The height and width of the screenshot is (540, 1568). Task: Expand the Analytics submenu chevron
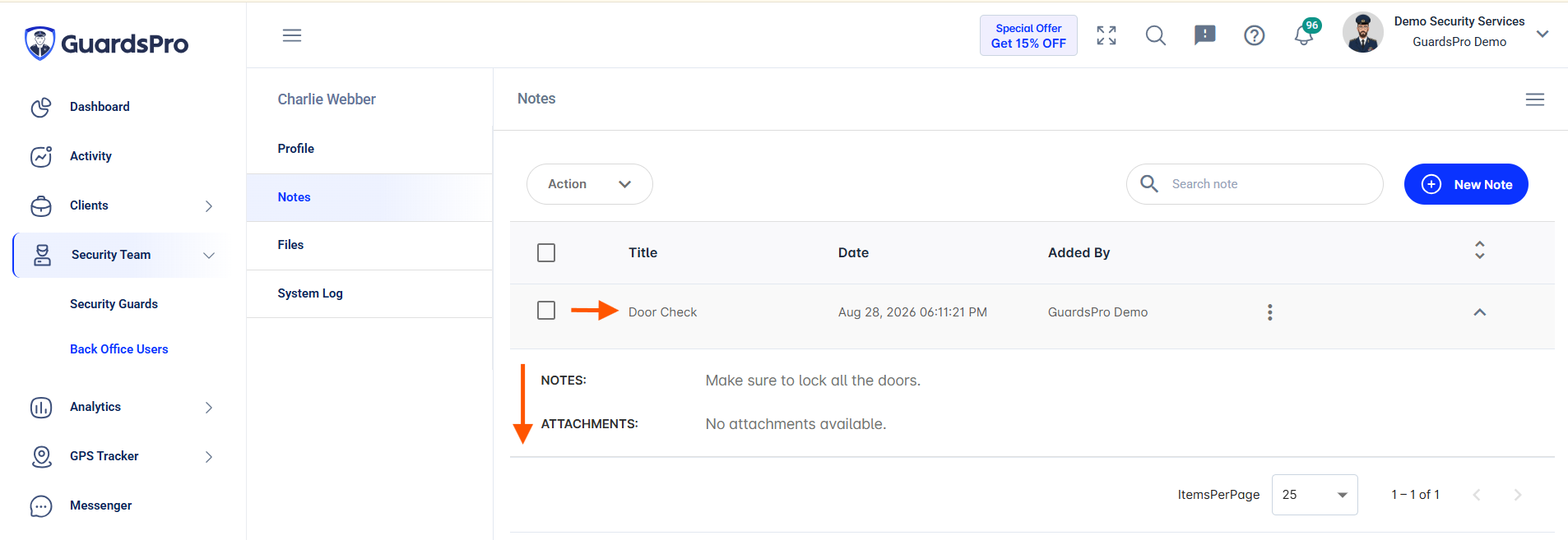(209, 408)
